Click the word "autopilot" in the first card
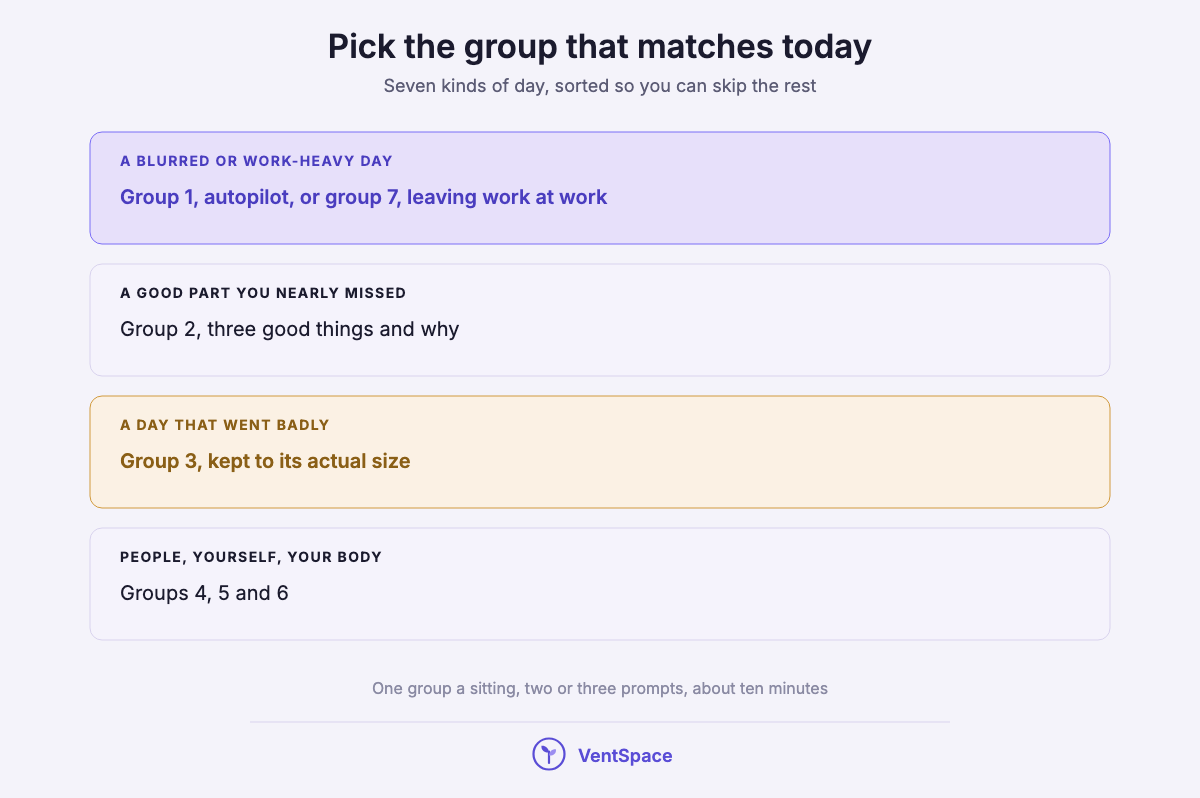Viewport: 1200px width, 798px height. [x=248, y=197]
